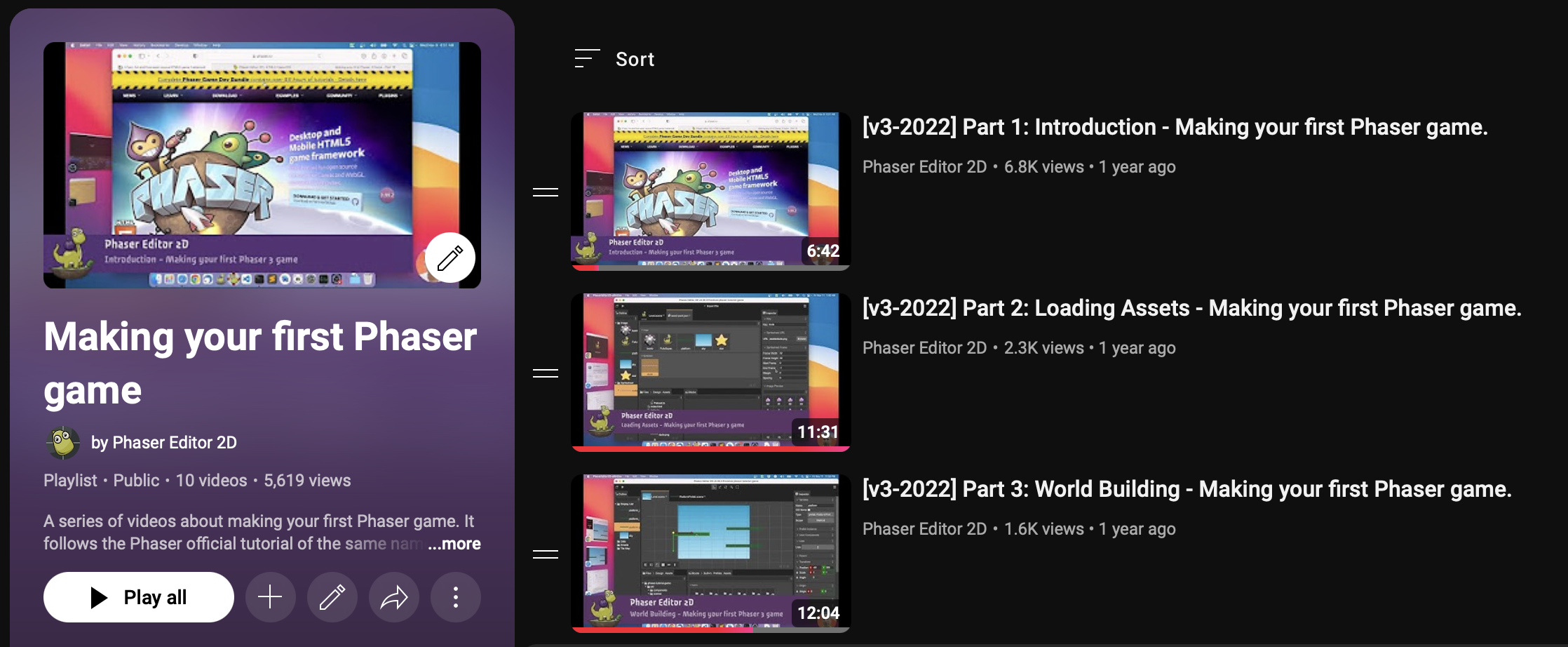Viewport: 1568px width, 647px height.
Task: Click the Part 2 Loading Assets thumbnail
Action: coord(710,372)
